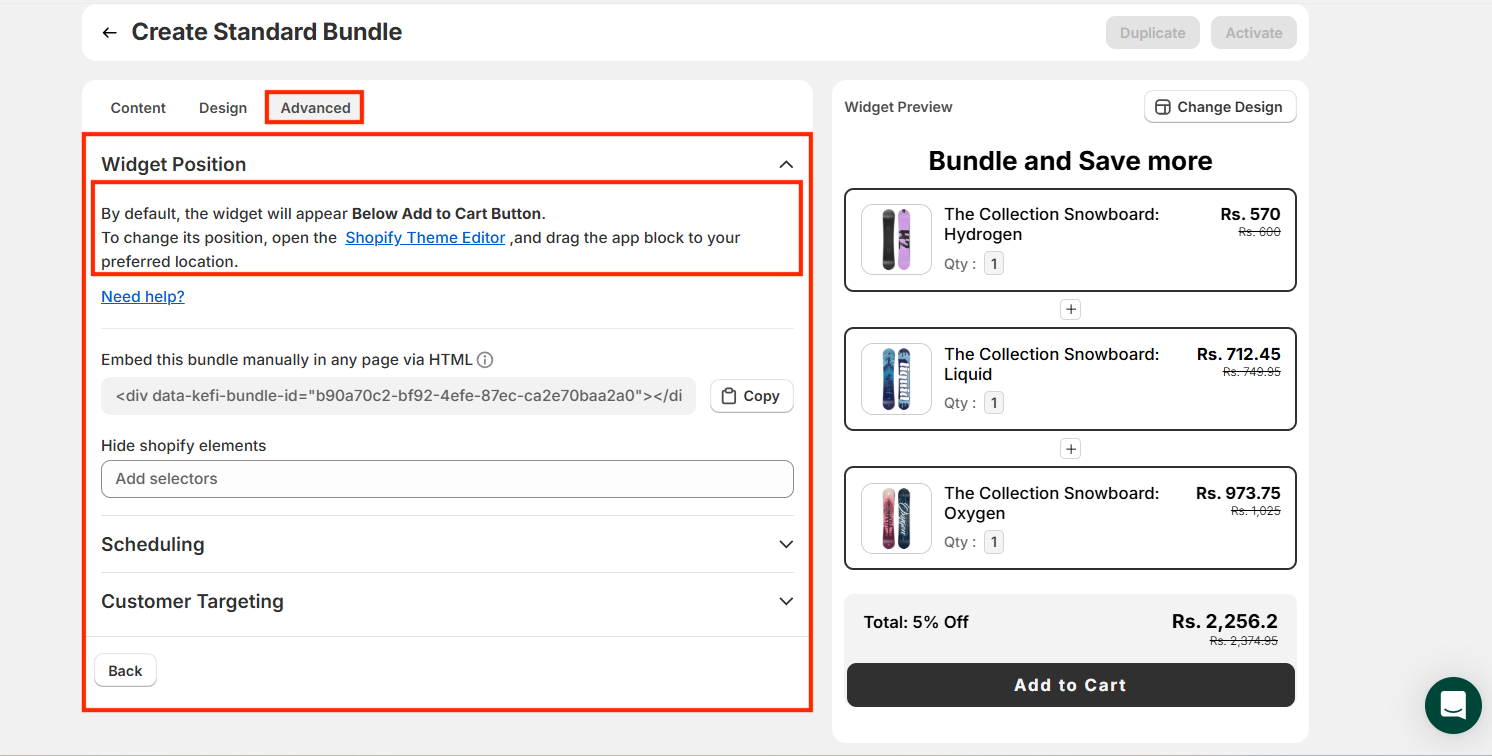Click the Add selectors input field

(447, 479)
